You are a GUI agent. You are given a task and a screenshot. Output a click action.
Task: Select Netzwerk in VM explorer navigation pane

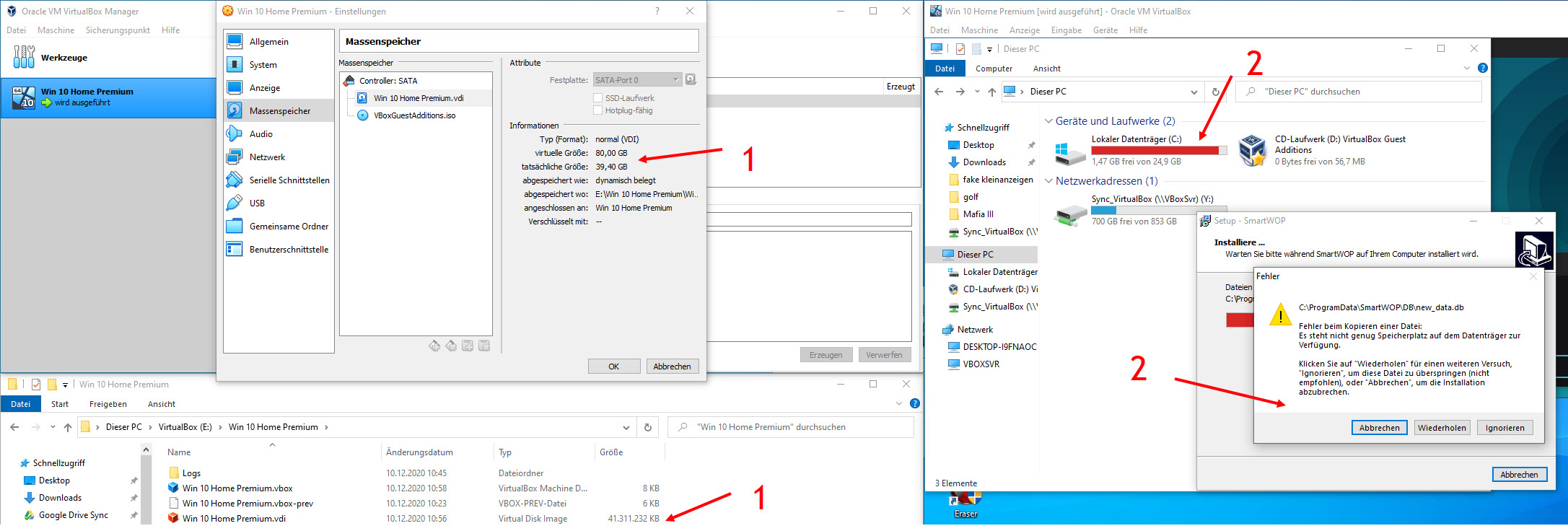975,330
